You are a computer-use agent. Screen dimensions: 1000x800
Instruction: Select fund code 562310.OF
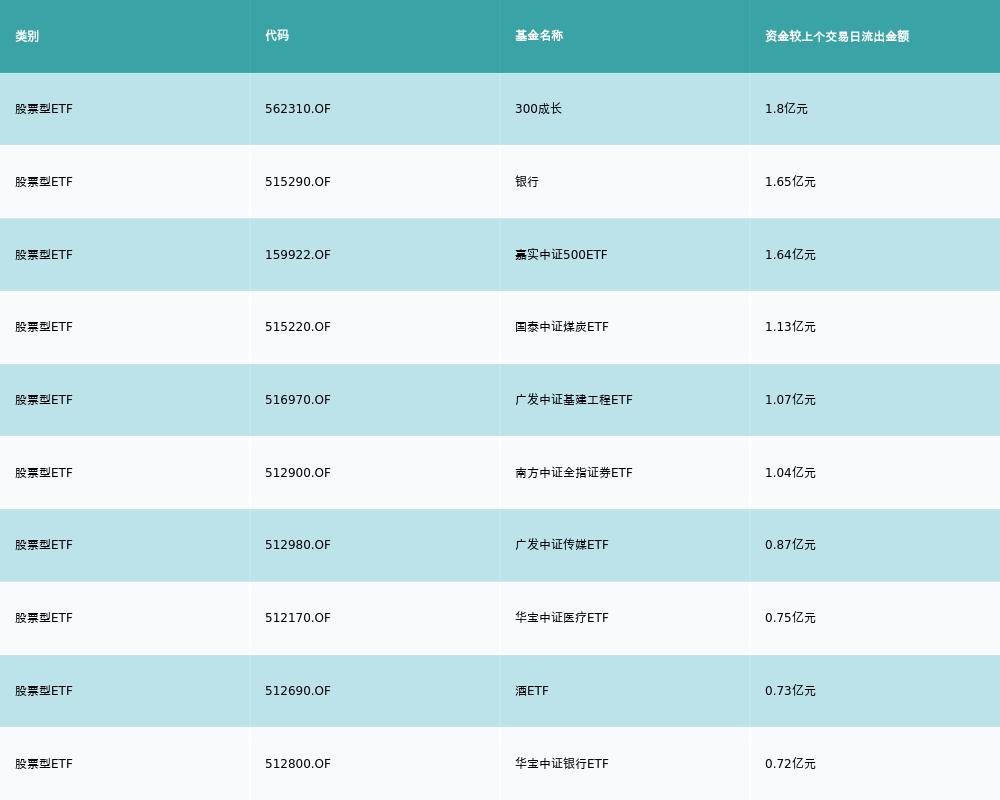pos(298,109)
